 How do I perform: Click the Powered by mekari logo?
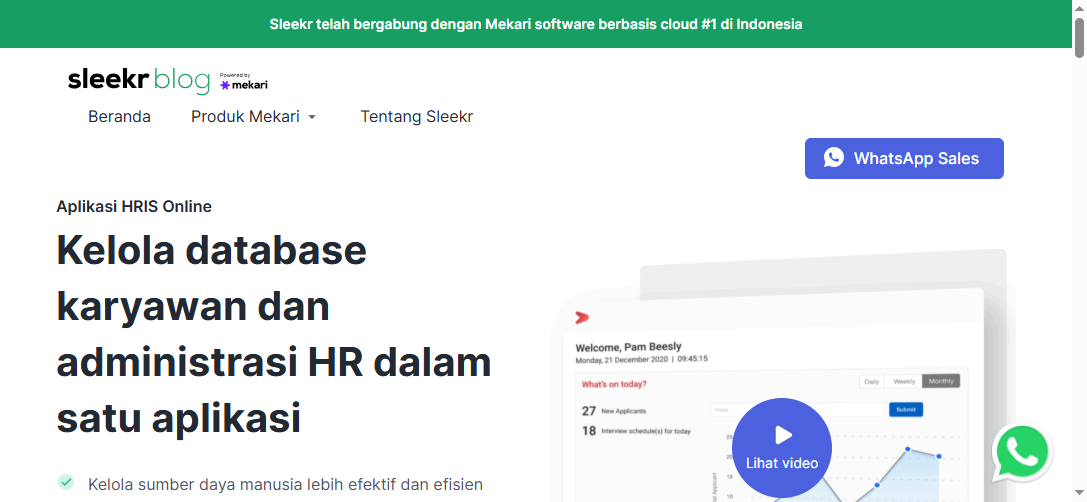[243, 81]
